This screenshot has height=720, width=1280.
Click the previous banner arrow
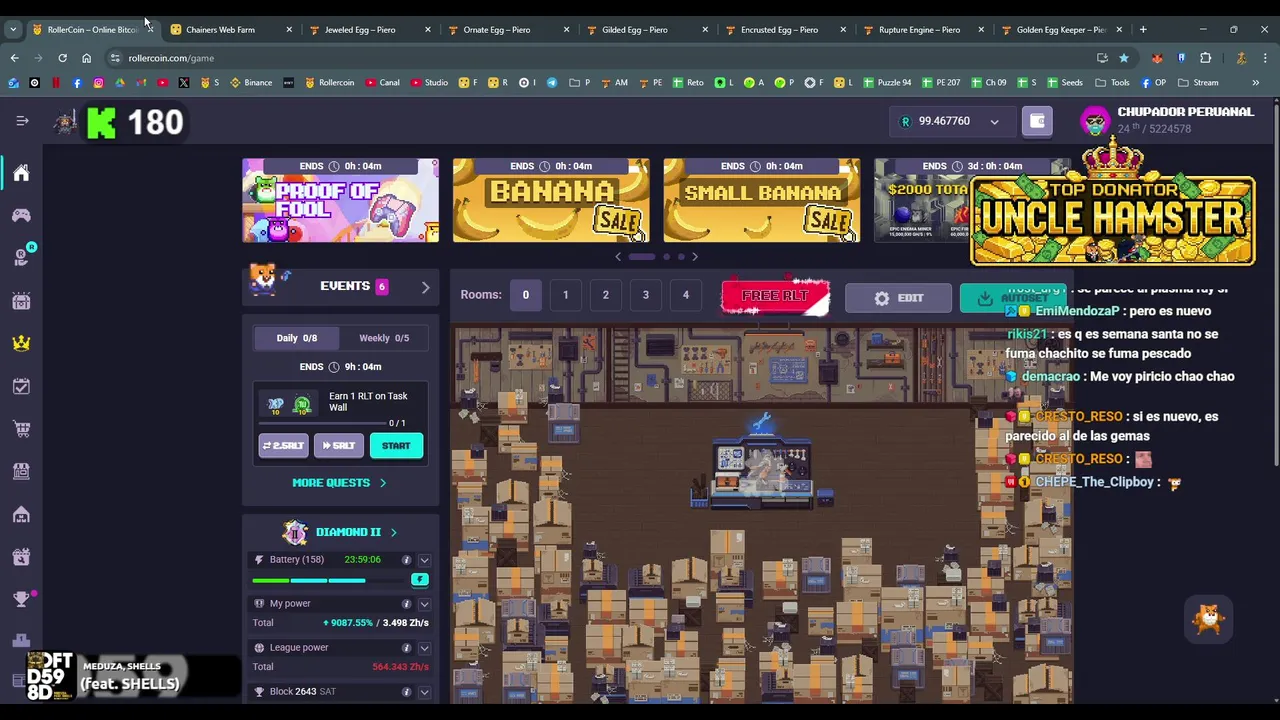(x=618, y=257)
